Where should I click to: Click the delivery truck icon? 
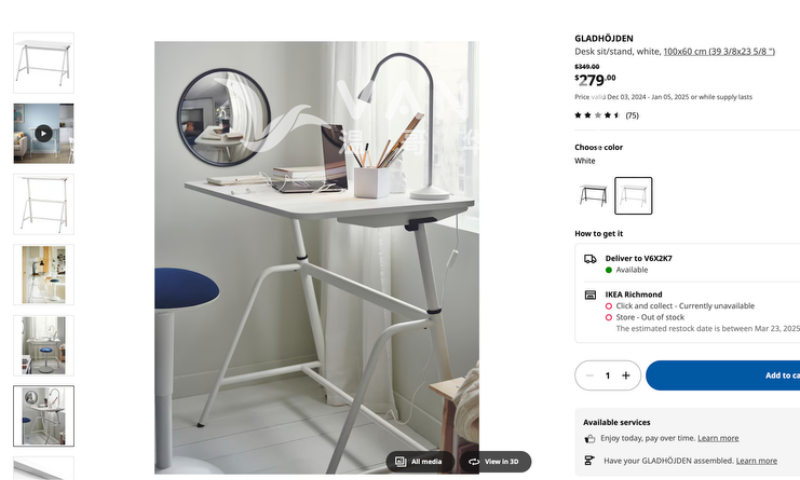point(590,259)
